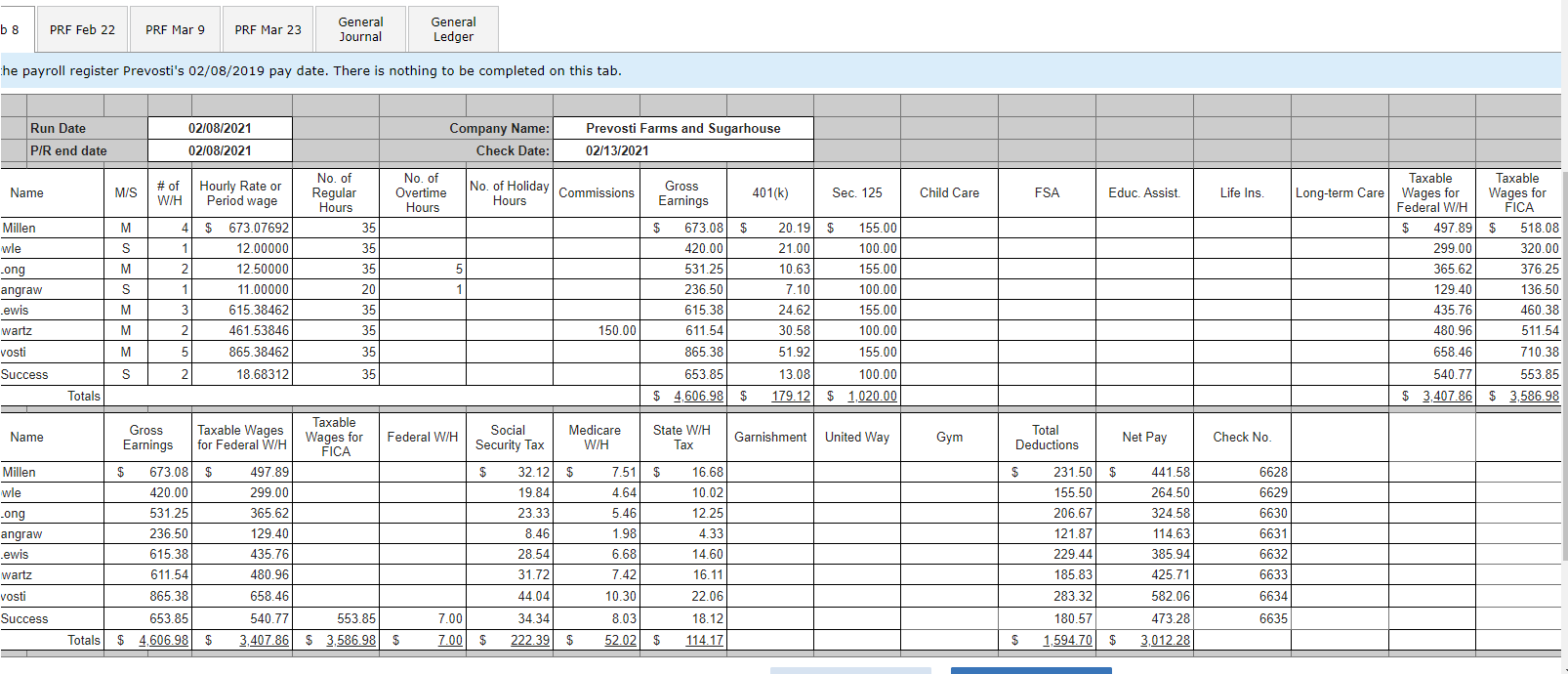This screenshot has width=1568, height=674.
Task: Go to the PRF Mar 23 tab
Action: pyautogui.click(x=268, y=29)
